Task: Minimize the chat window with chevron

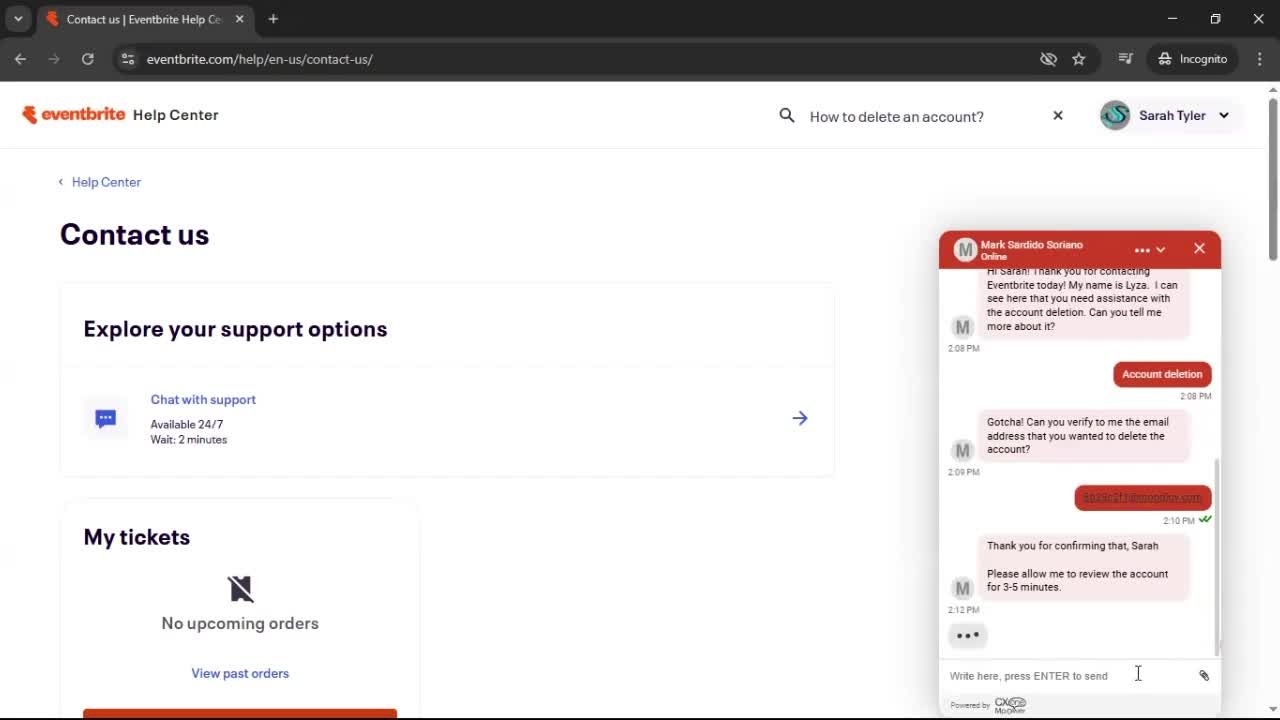Action: [1160, 250]
